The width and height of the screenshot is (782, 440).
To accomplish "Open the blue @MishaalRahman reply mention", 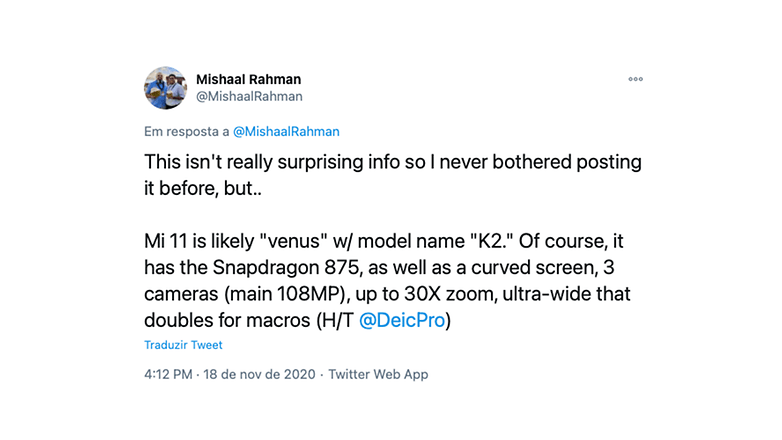I will tap(286, 132).
